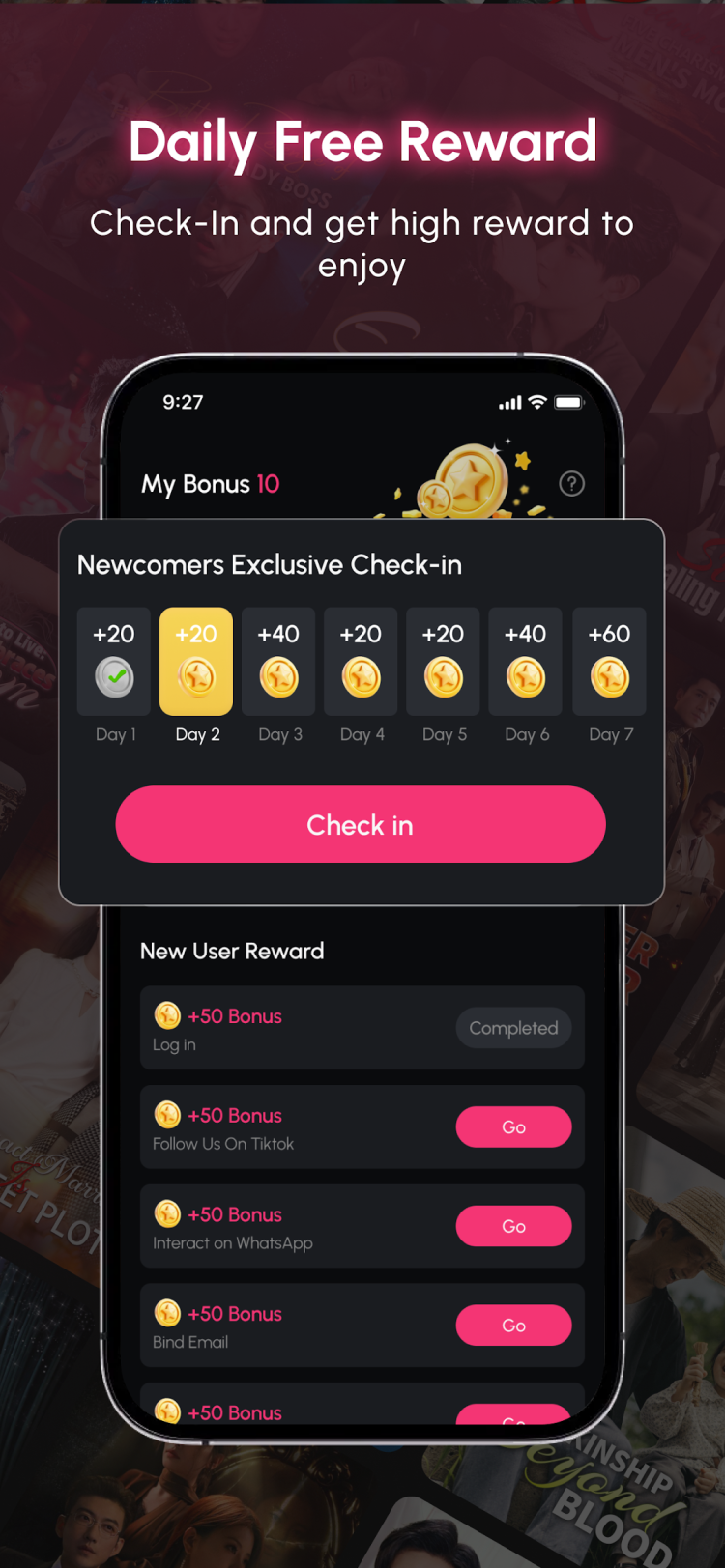Click the pink Check in button
The image size is (725, 1568).
click(x=361, y=824)
